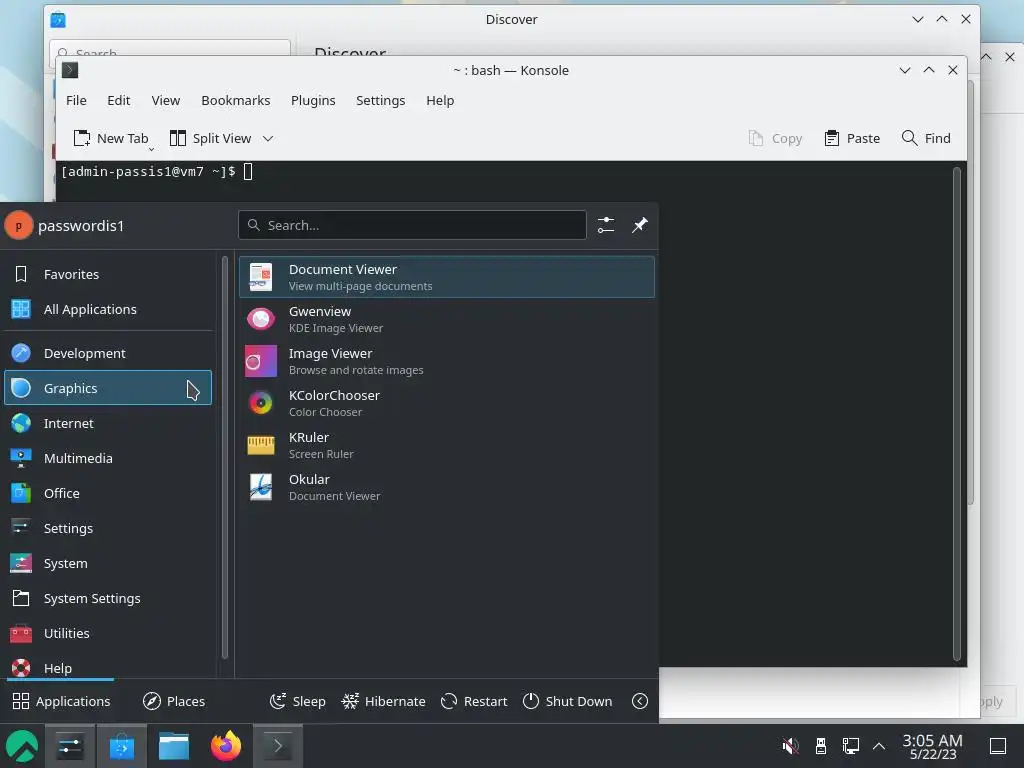This screenshot has height=768, width=1024.
Task: Open Konsole Plugins menu
Action: pyautogui.click(x=313, y=101)
